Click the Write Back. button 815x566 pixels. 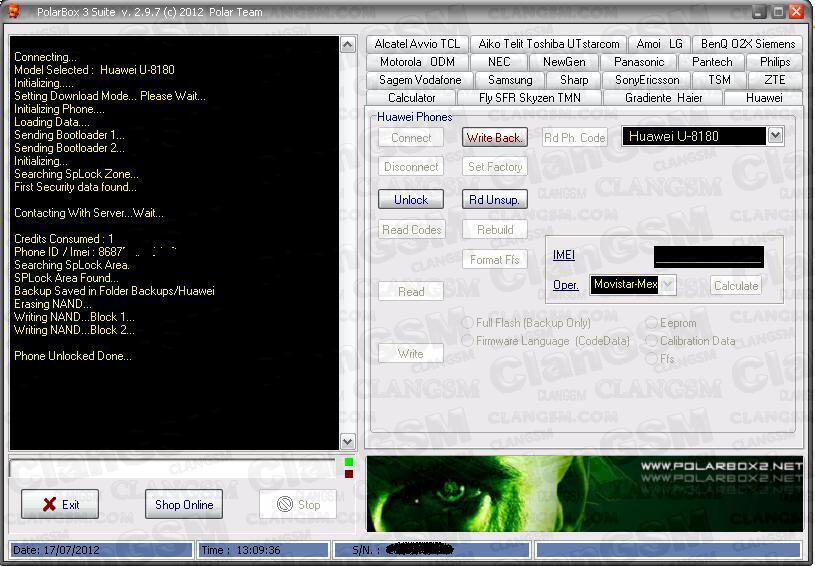[x=494, y=138]
